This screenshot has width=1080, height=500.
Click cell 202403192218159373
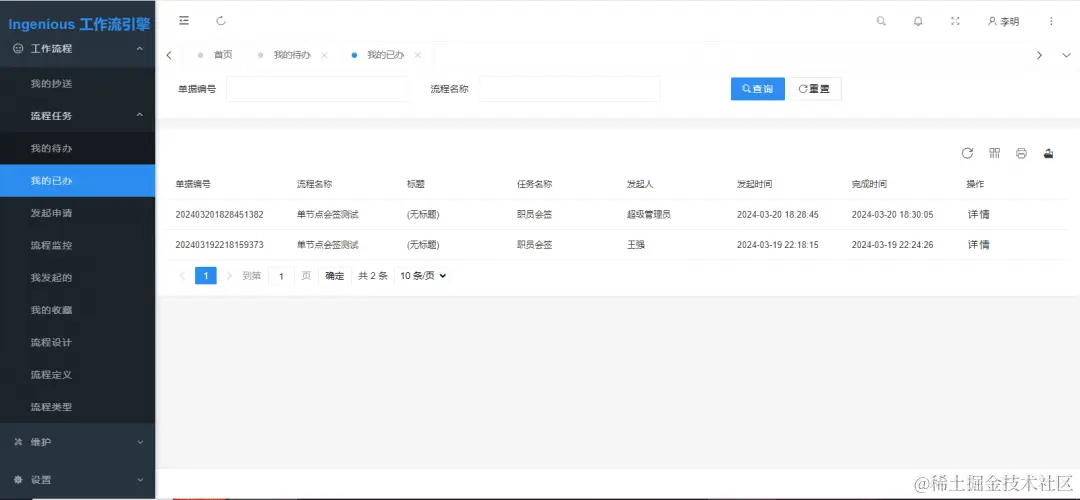pyautogui.click(x=219, y=244)
